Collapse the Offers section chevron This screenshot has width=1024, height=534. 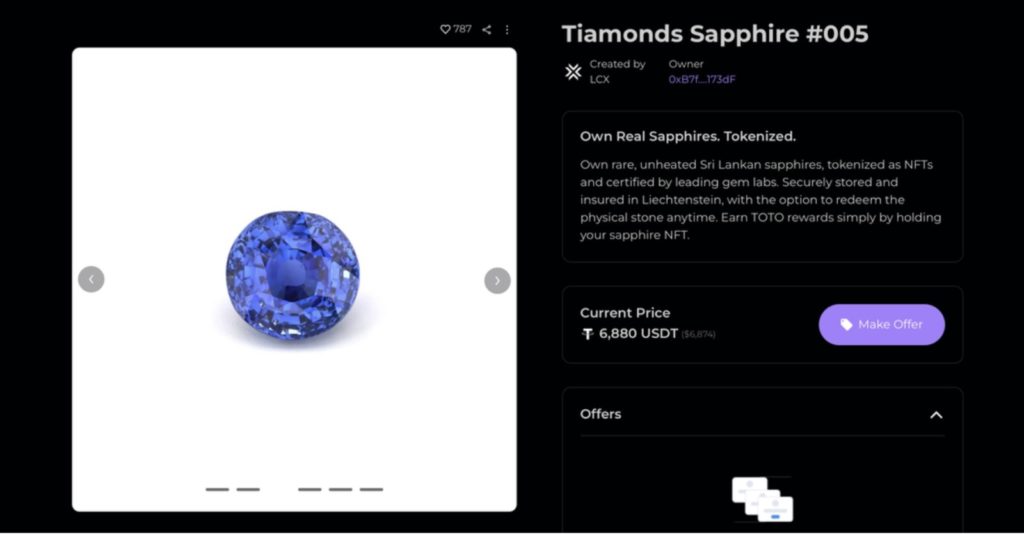(936, 415)
